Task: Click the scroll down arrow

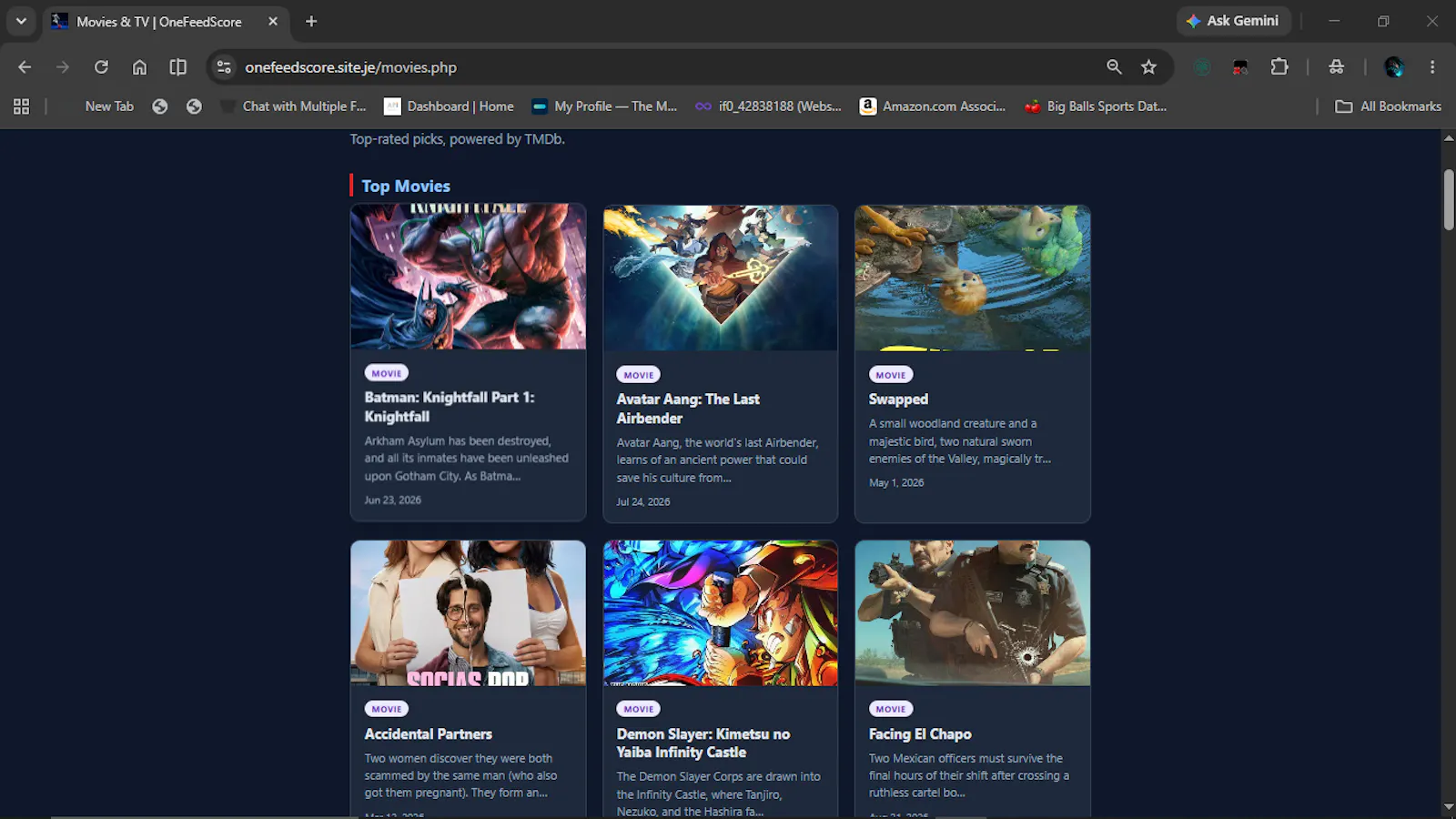Action: (x=1449, y=807)
